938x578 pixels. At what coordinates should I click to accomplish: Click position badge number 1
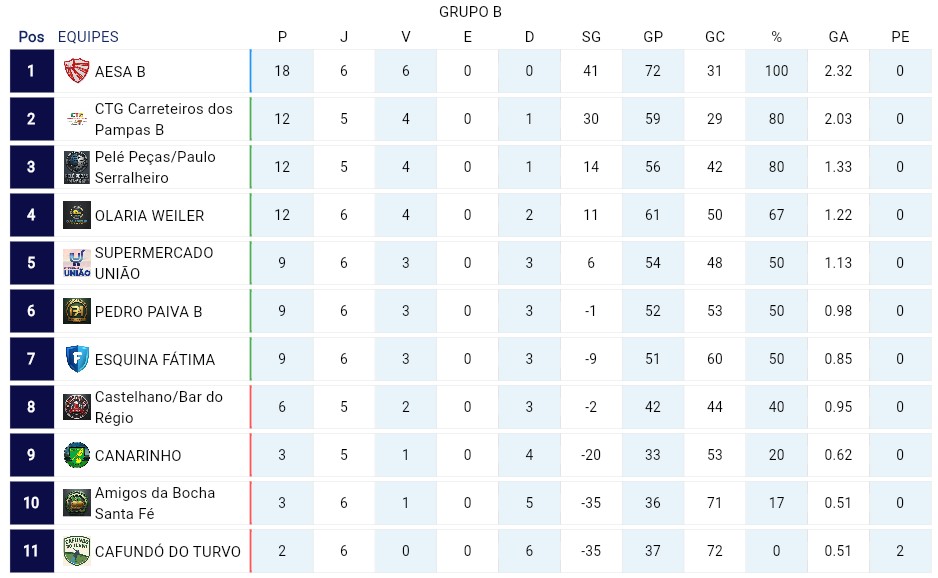click(31, 71)
